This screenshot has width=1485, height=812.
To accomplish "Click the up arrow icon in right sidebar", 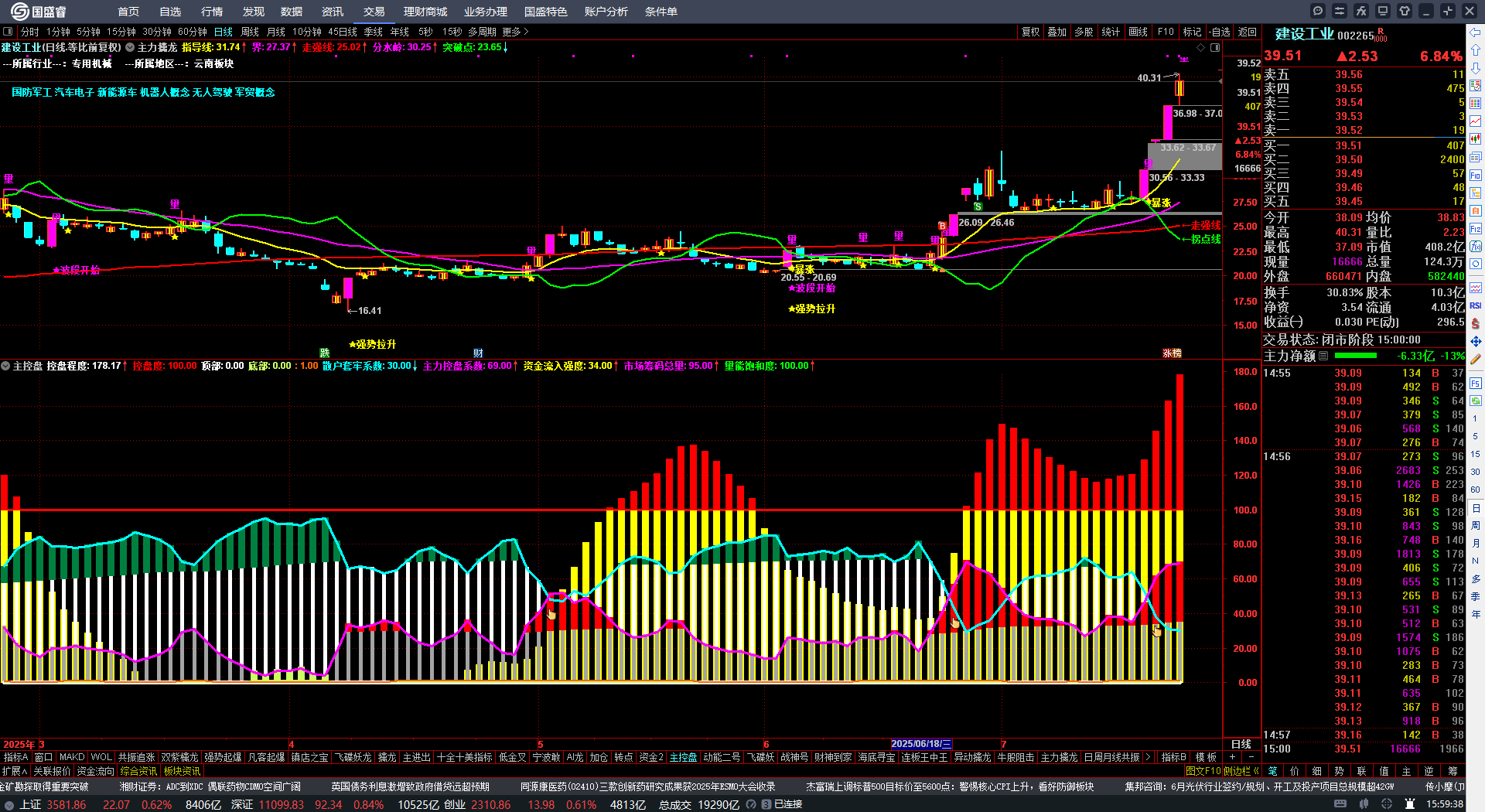I will point(1476,49).
